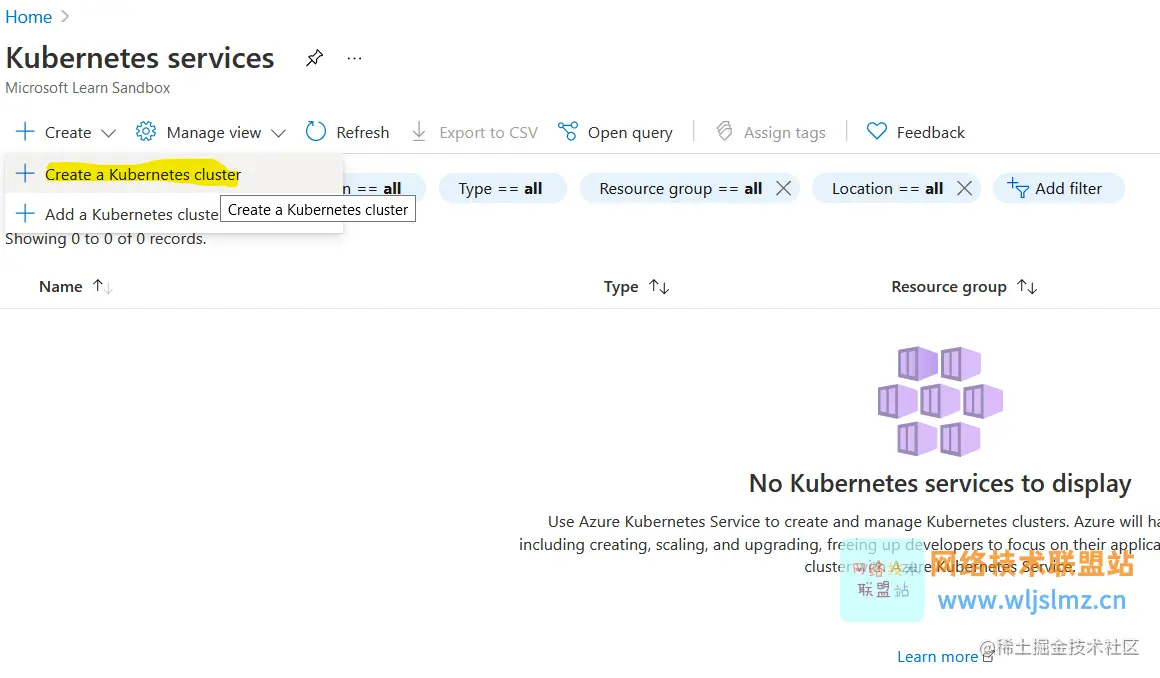The image size is (1160, 678).
Task: Open the Resource group == all filter
Action: tap(680, 189)
